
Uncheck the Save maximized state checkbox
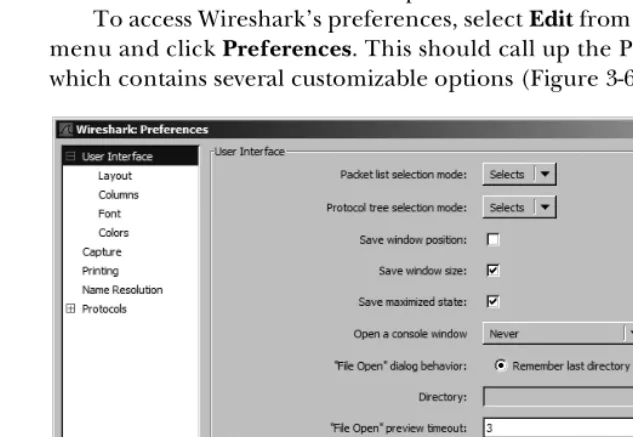493,302
